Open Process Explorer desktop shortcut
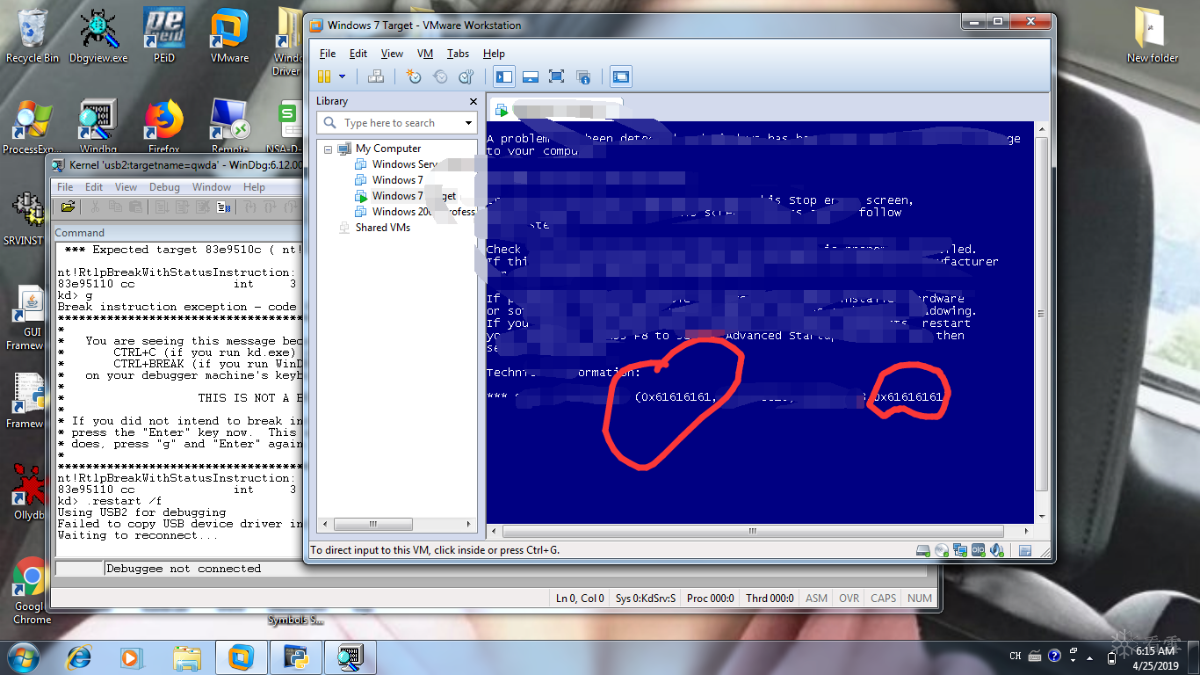The image size is (1200, 675). [31, 128]
